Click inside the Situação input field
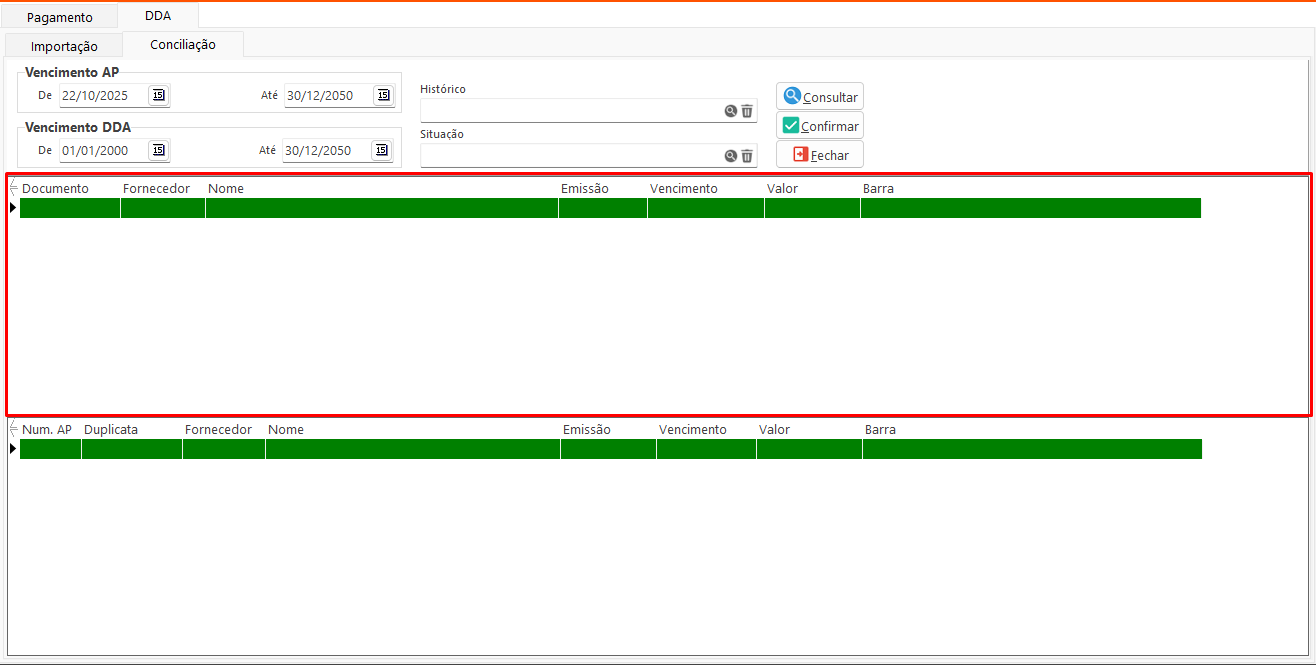The image size is (1316, 665). tap(570, 156)
